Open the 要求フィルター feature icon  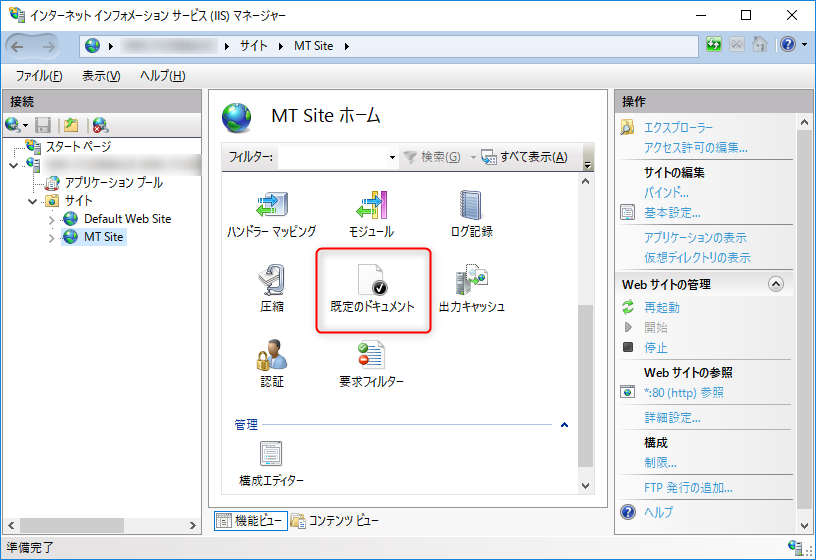click(371, 362)
